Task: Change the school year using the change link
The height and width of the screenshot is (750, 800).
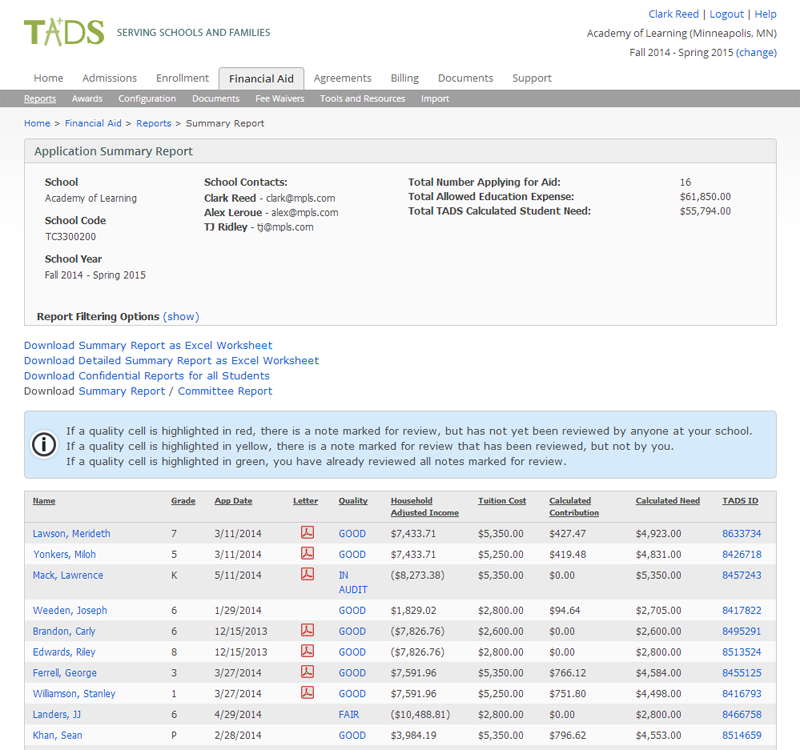Action: tap(758, 52)
